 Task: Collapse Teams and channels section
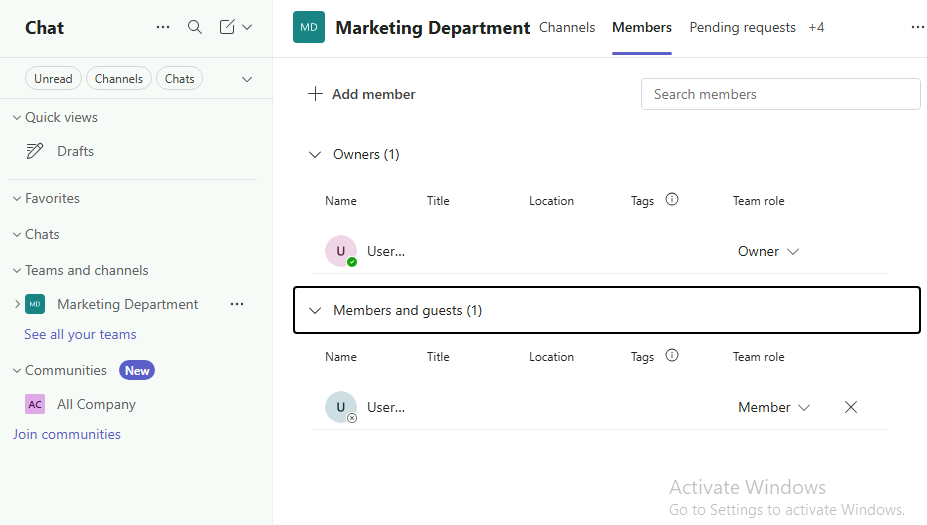point(17,271)
